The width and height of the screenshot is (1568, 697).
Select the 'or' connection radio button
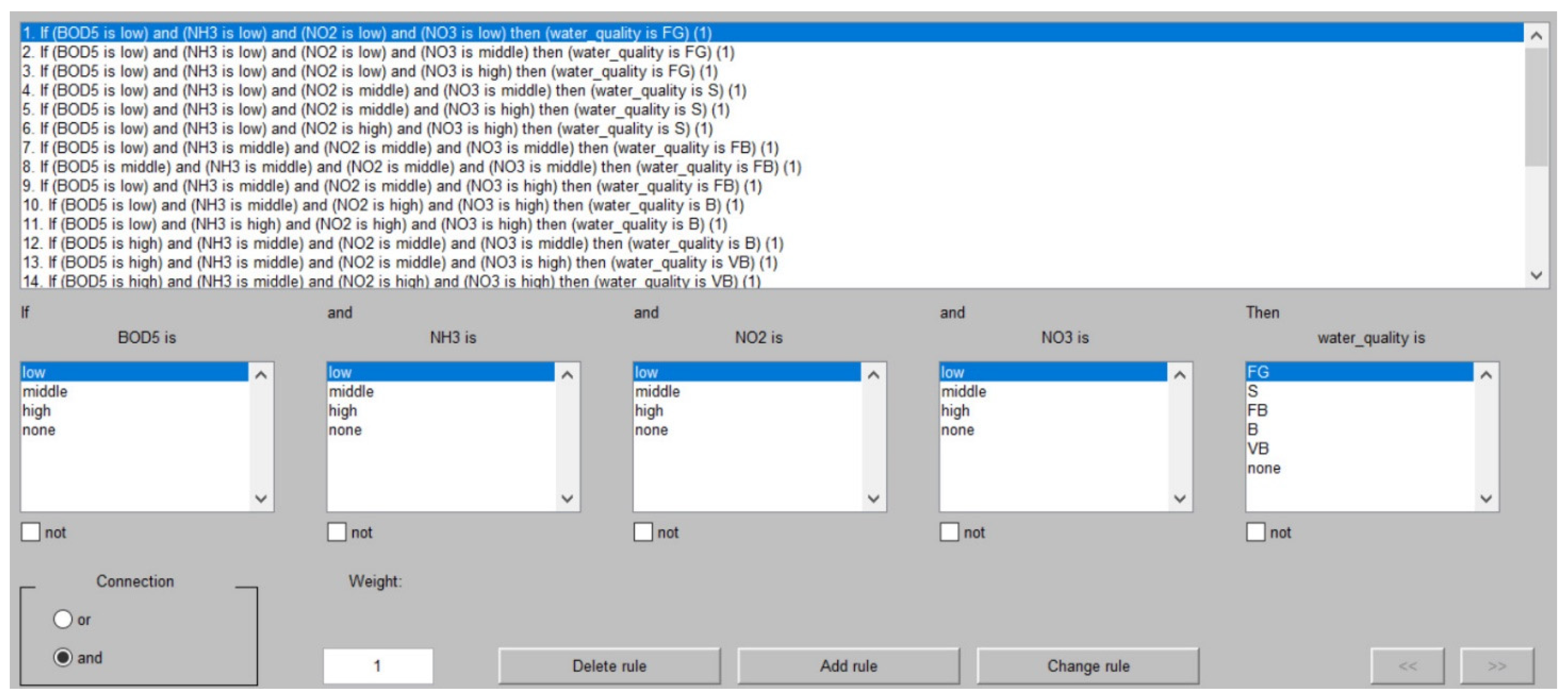tap(63, 619)
